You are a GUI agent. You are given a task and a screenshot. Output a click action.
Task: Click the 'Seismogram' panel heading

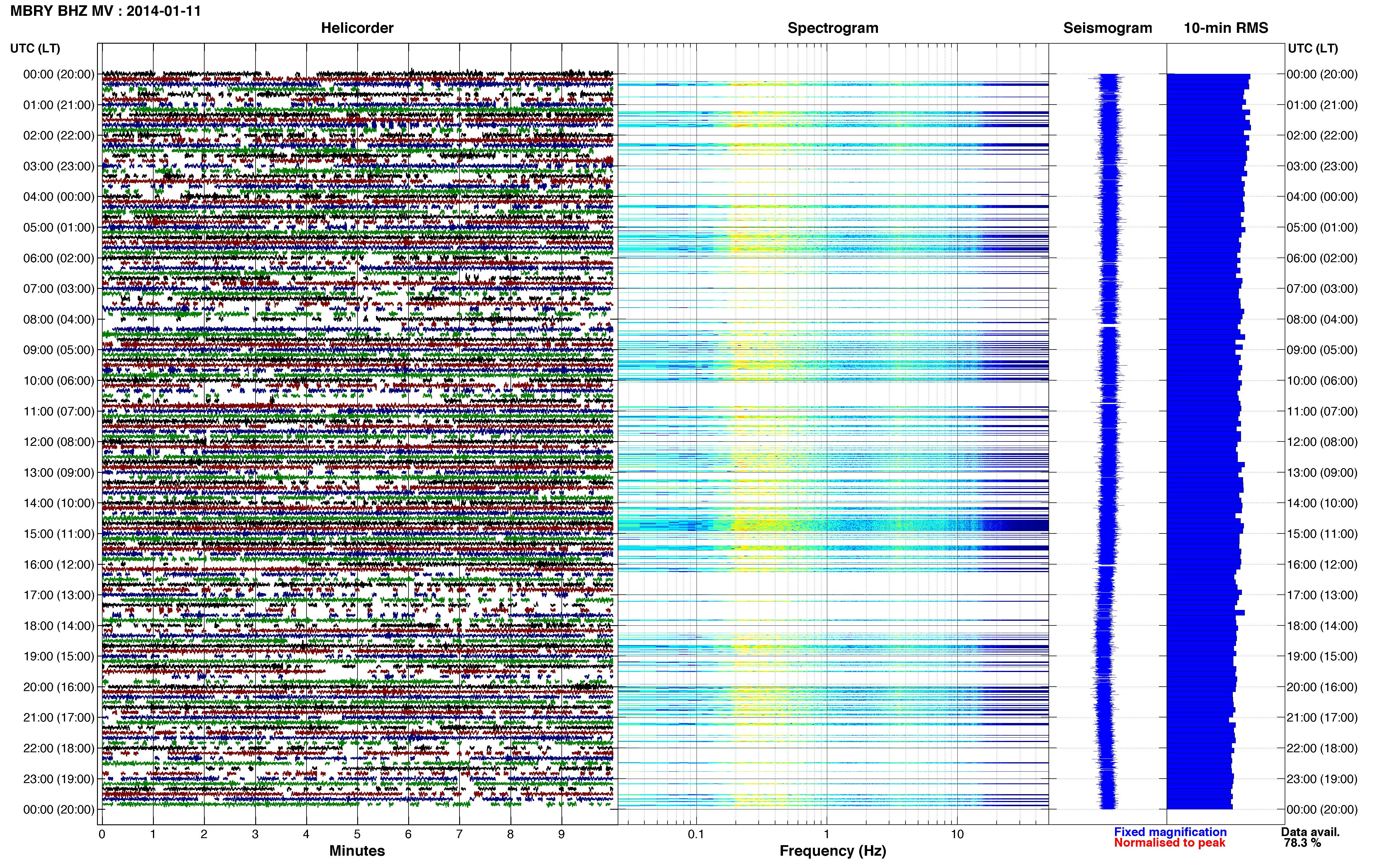[1108, 28]
